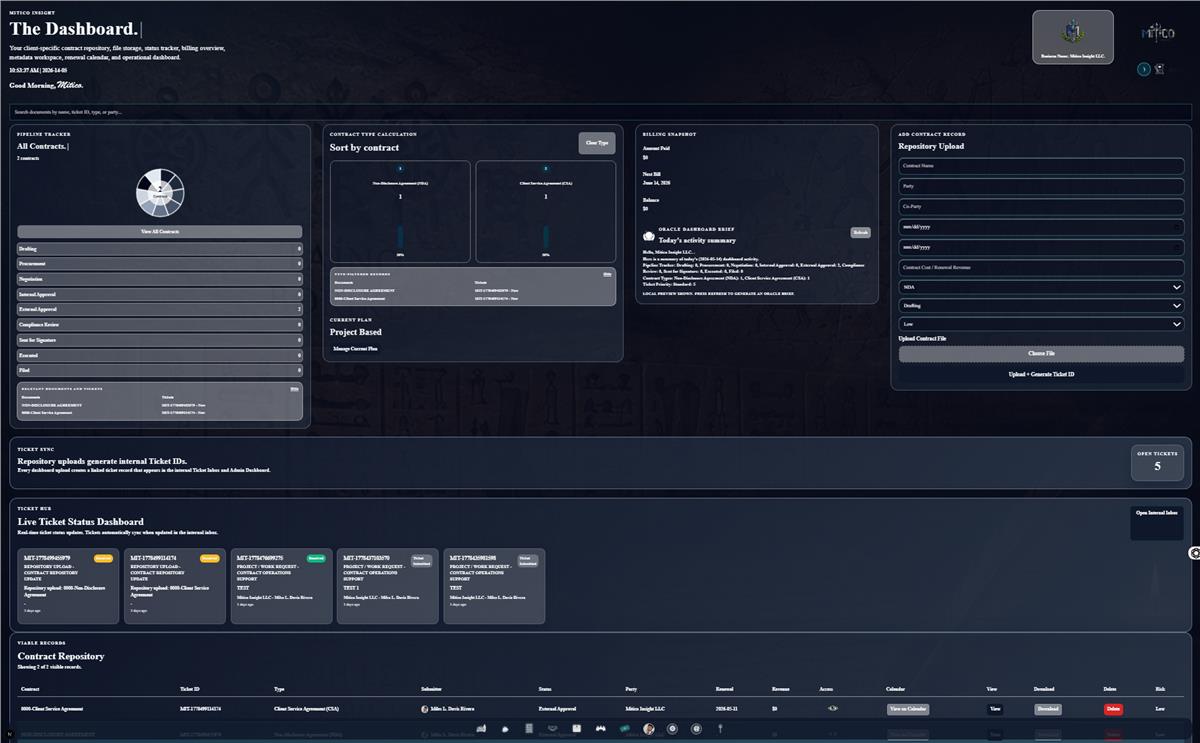Click the fourth icon in the bottom dock
This screenshot has width=1200, height=743.
pyautogui.click(x=553, y=729)
